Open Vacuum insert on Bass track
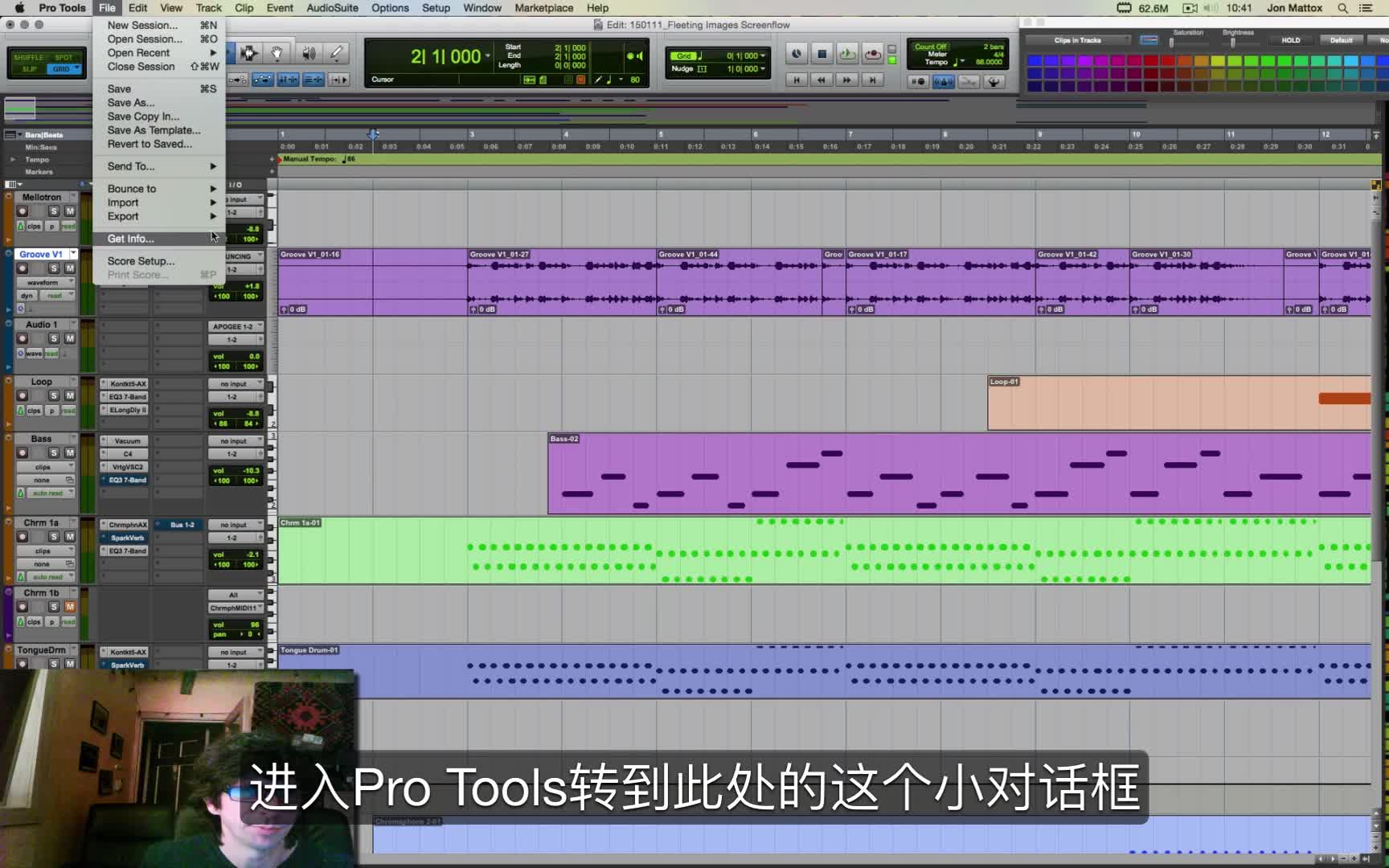This screenshot has width=1389, height=868. click(x=126, y=441)
